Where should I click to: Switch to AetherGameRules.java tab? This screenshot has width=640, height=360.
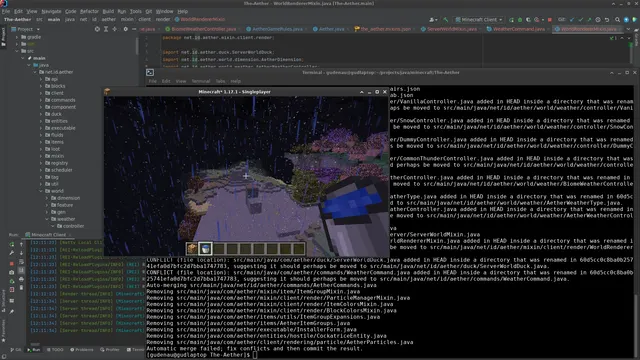(x=277, y=29)
